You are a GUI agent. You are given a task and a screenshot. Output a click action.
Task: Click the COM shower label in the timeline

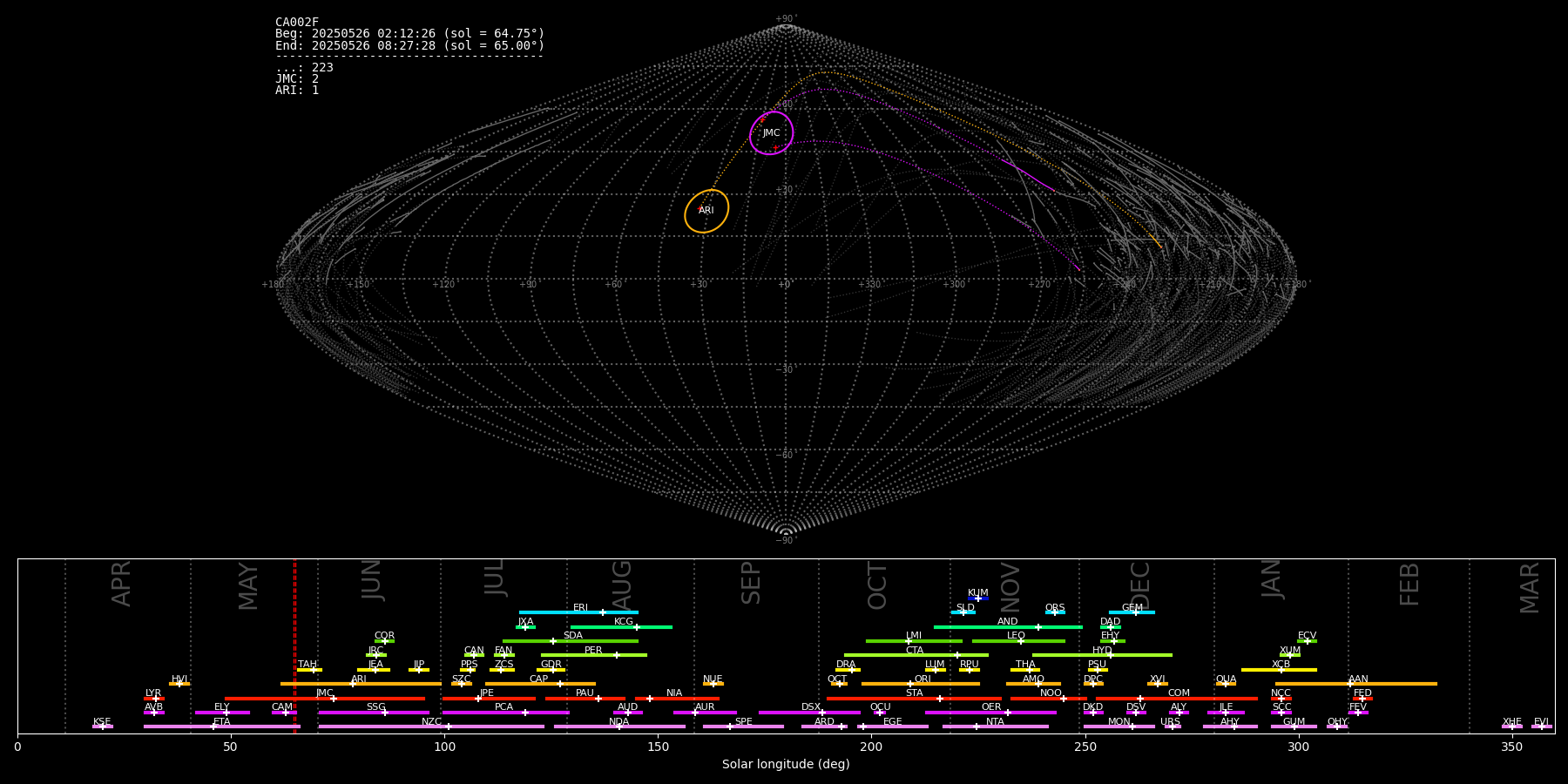[1179, 693]
